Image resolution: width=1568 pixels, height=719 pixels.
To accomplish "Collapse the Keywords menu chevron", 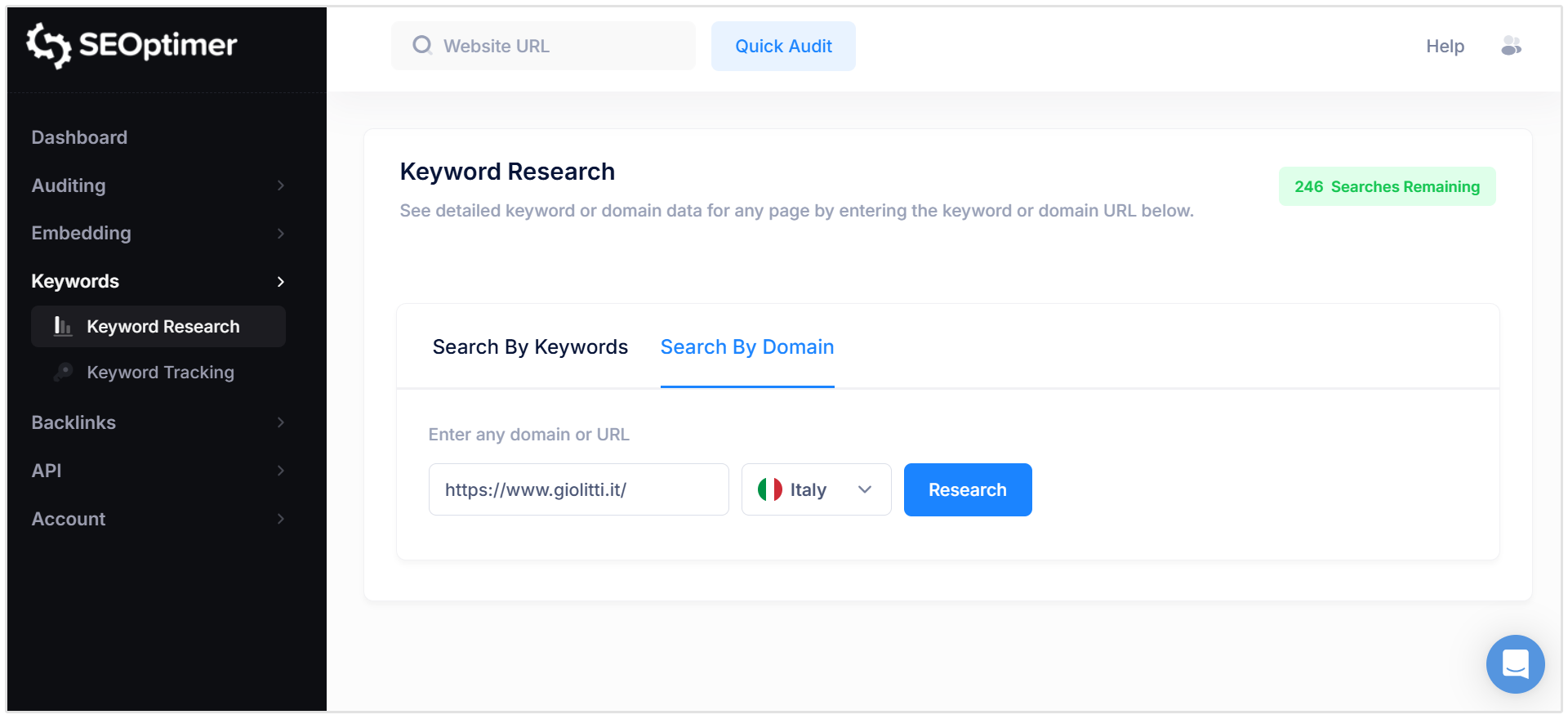I will (281, 282).
